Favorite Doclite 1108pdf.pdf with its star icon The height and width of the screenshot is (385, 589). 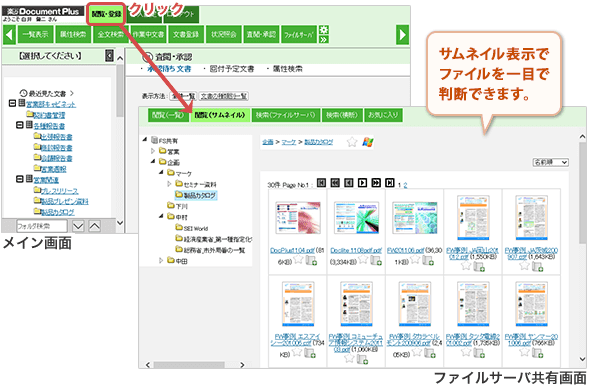(x=363, y=259)
